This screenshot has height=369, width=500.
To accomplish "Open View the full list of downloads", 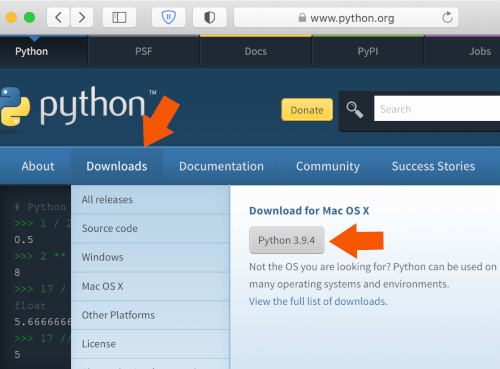I will [x=317, y=301].
